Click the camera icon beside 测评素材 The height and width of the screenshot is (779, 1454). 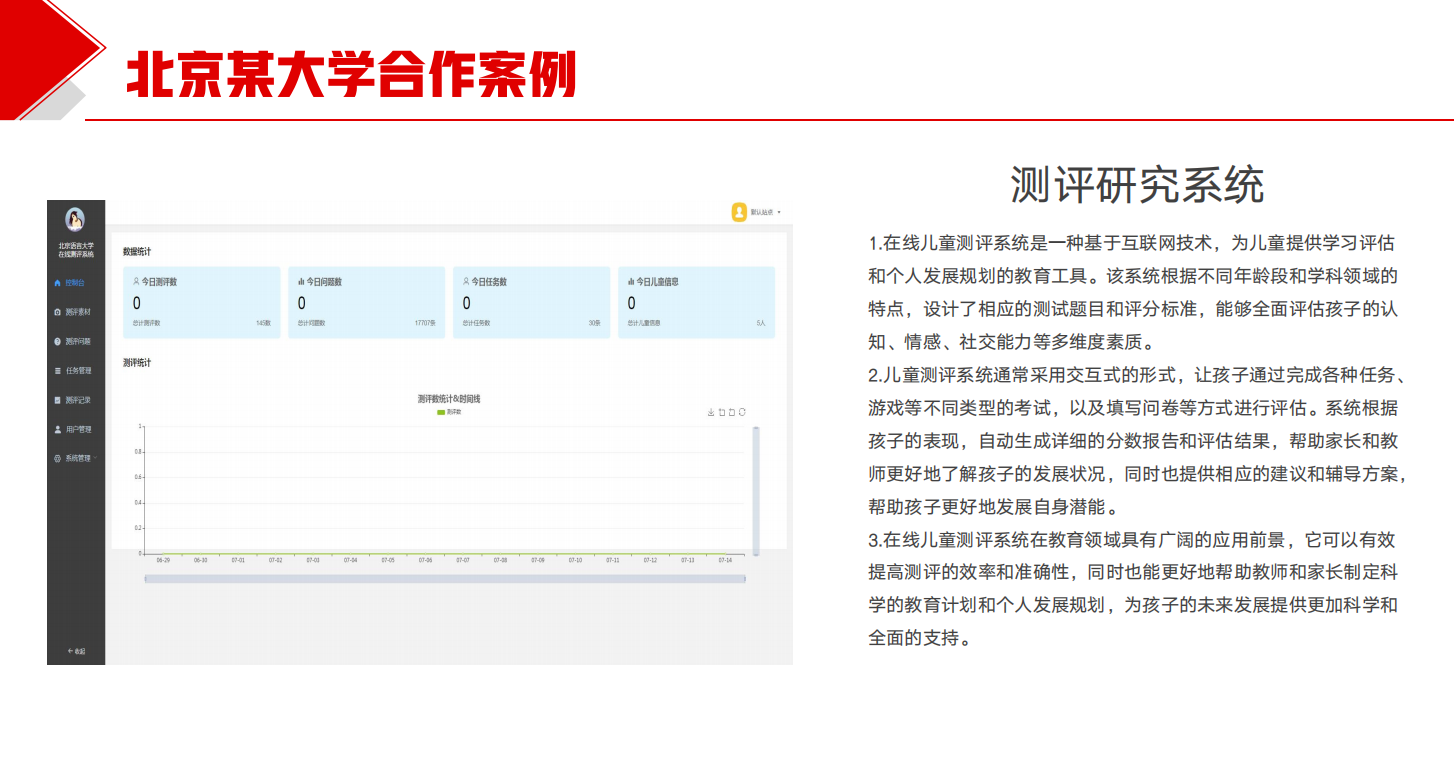(x=57, y=312)
